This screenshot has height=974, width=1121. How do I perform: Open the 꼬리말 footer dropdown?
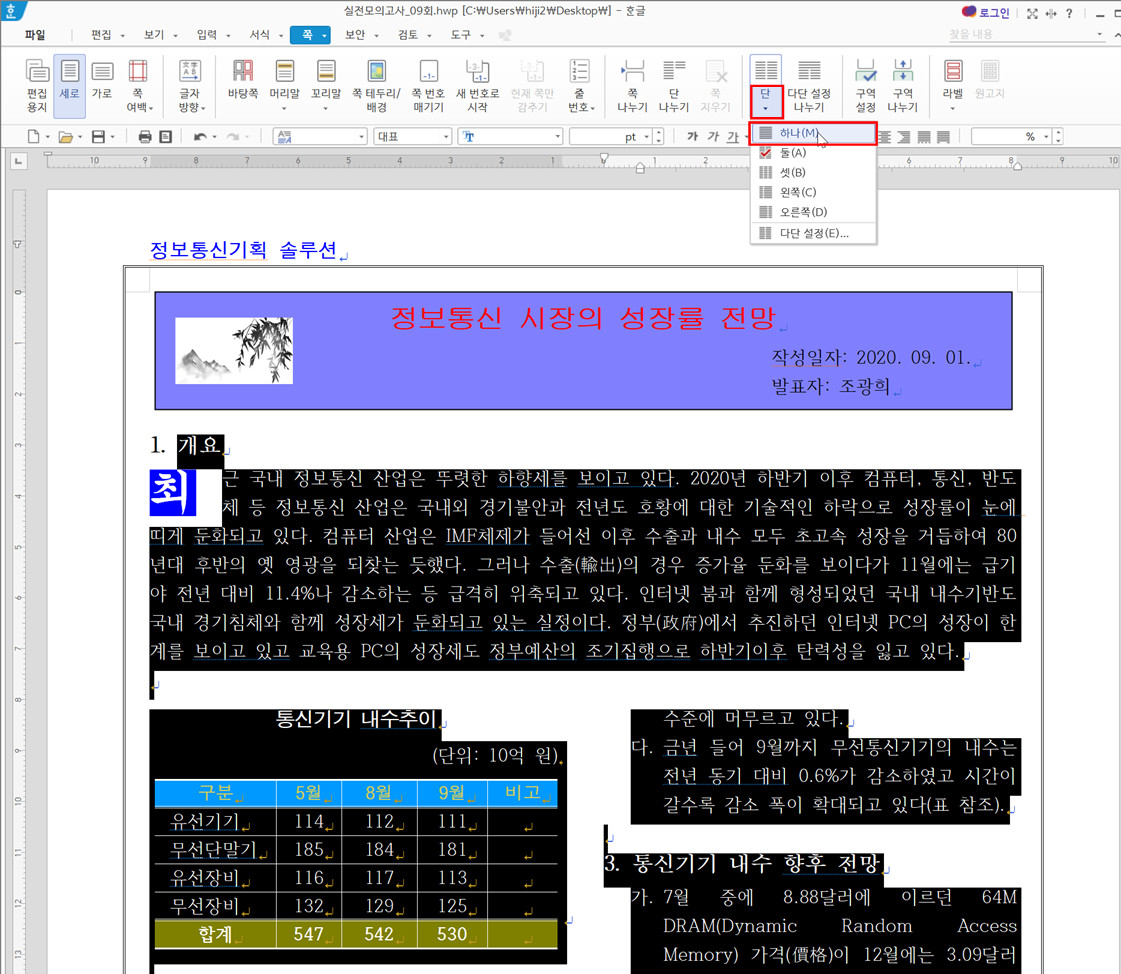click(326, 86)
